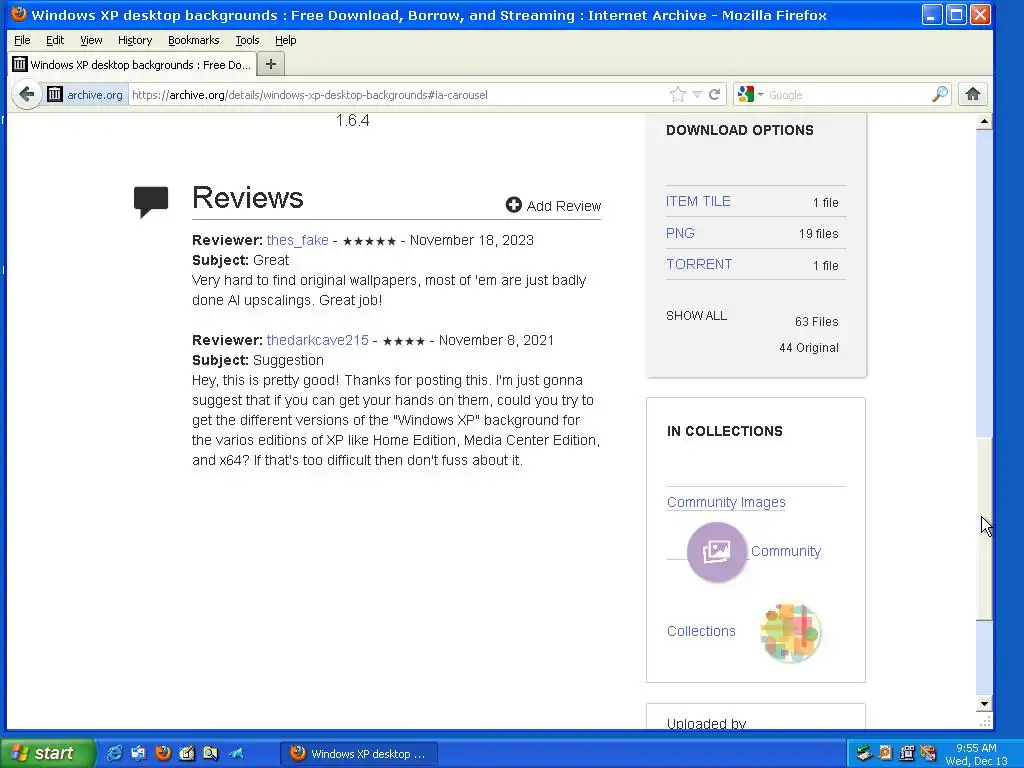This screenshot has height=768, width=1024.
Task: Click the purple Community images icon
Action: click(x=716, y=552)
